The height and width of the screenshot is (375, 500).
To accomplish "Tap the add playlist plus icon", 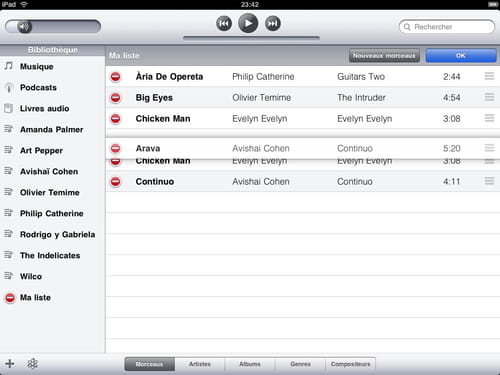I will tap(10, 363).
